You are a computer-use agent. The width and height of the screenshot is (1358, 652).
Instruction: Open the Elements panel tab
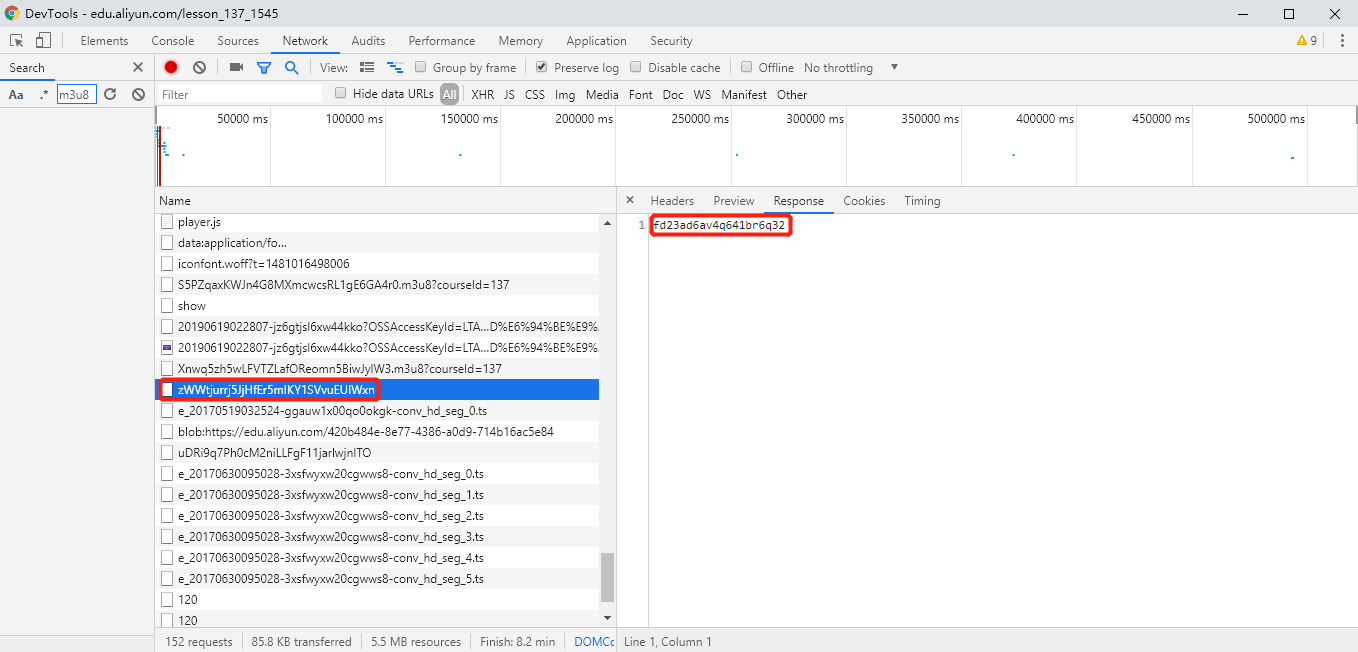click(x=104, y=41)
